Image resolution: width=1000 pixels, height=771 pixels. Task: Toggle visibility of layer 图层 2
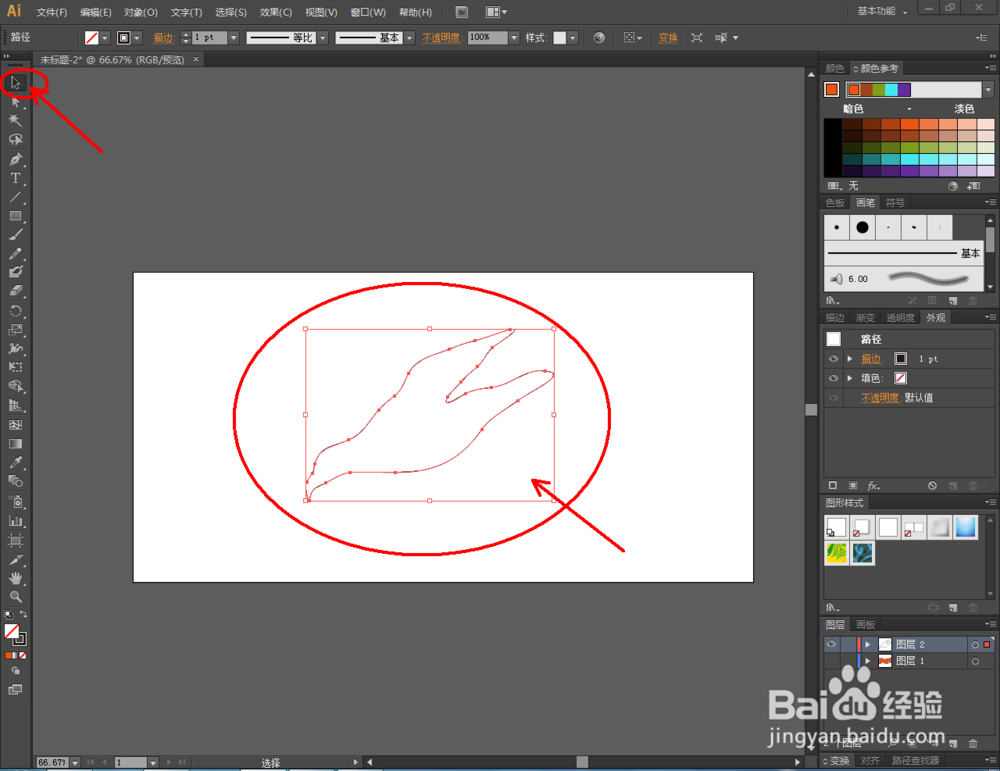(831, 644)
